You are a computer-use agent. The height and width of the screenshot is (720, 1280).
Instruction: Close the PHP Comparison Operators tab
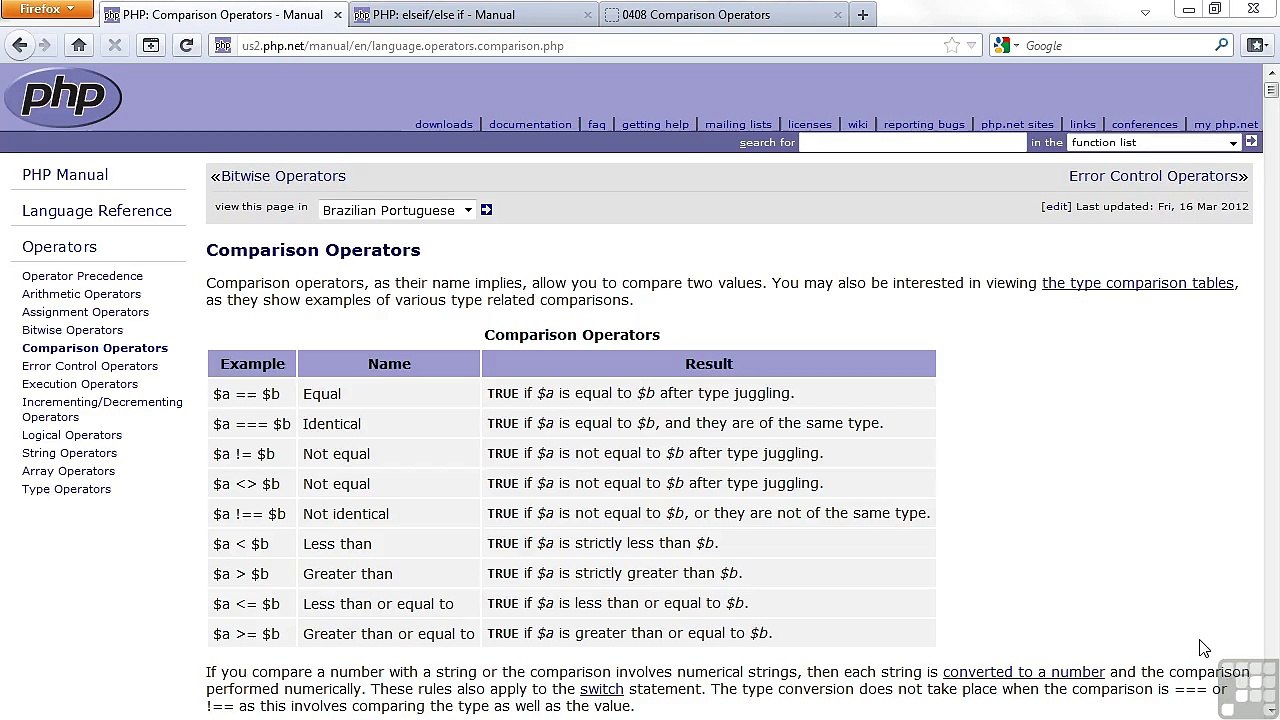click(x=338, y=15)
